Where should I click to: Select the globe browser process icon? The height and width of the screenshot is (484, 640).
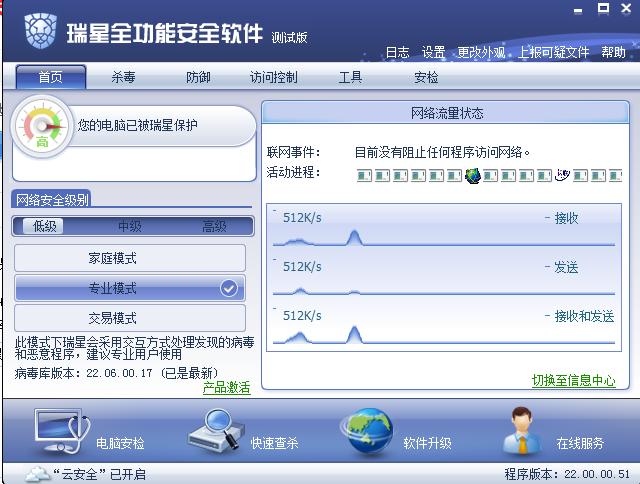pyautogui.click(x=473, y=175)
